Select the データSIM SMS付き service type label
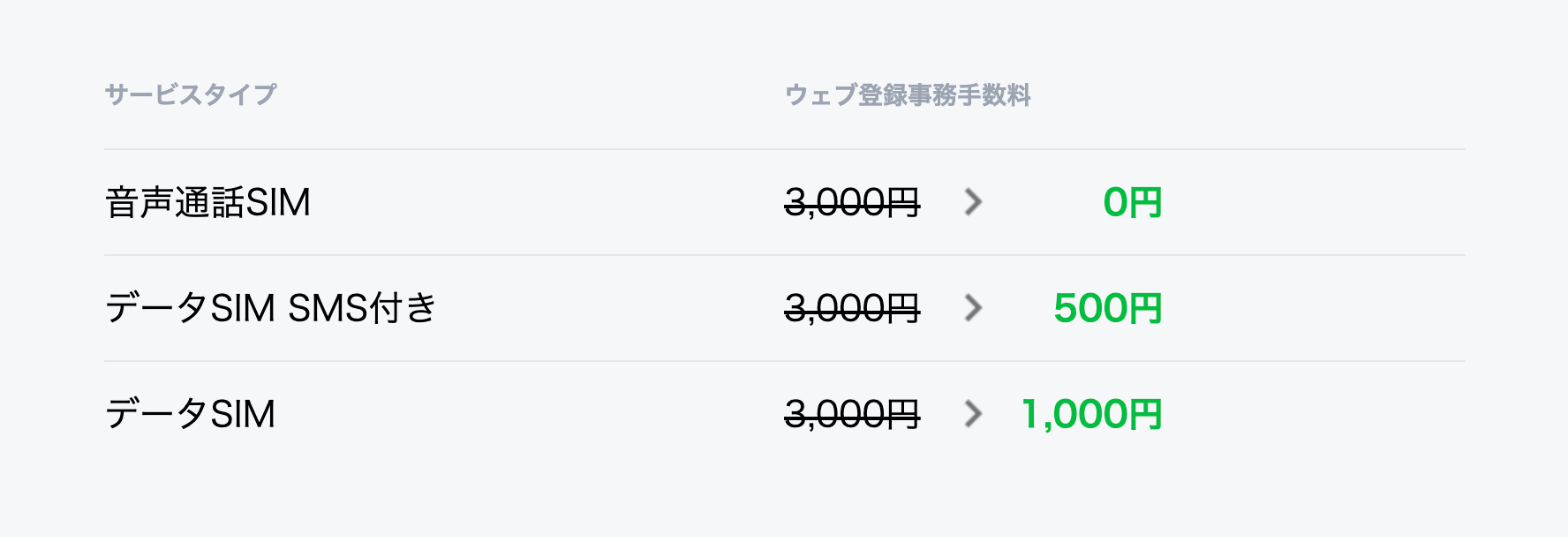Image resolution: width=1568 pixels, height=542 pixels. (271, 308)
